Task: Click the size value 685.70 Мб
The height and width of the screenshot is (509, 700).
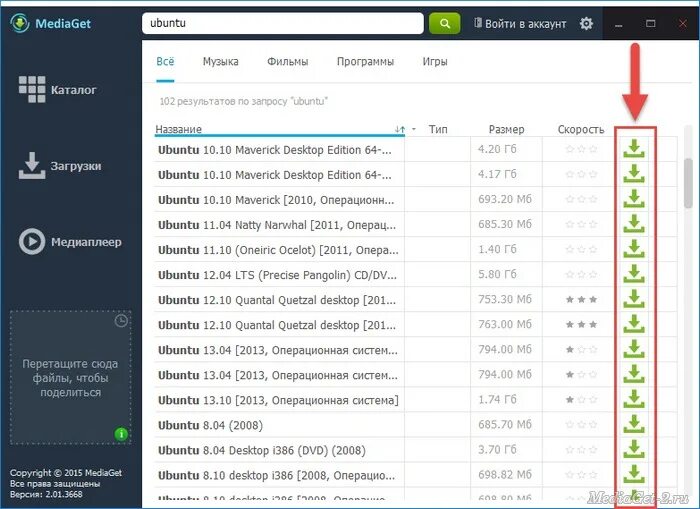Action: pyautogui.click(x=505, y=424)
